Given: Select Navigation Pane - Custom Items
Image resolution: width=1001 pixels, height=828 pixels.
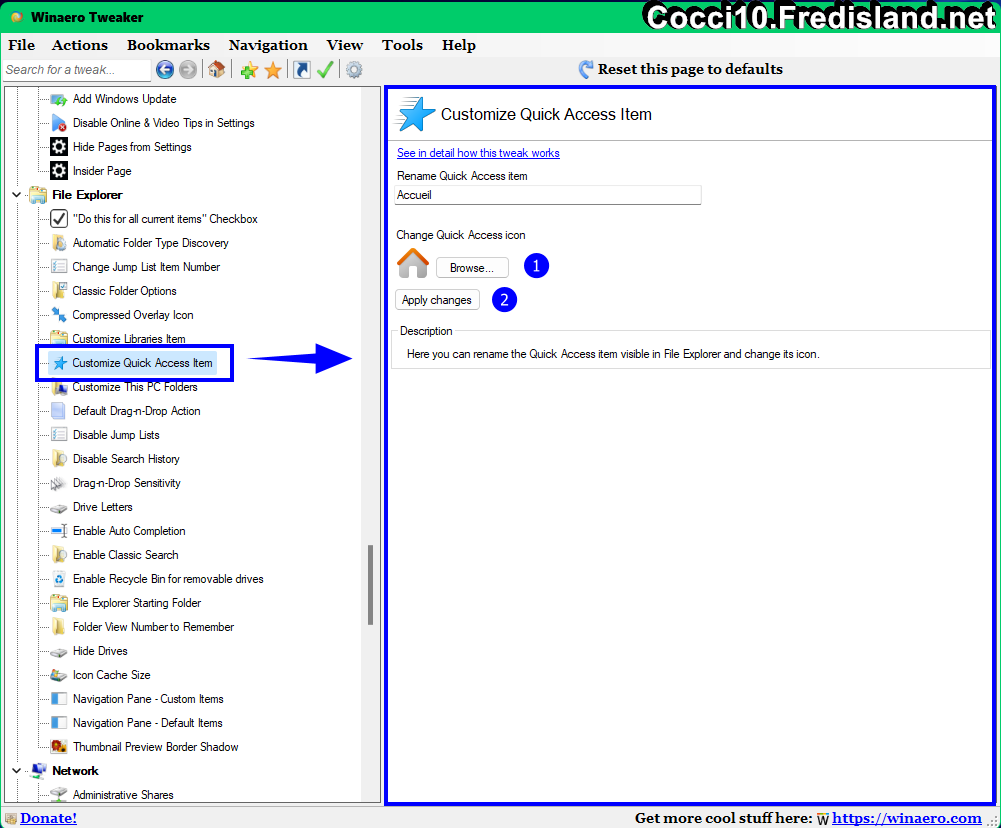Looking at the screenshot, I should click(148, 699).
